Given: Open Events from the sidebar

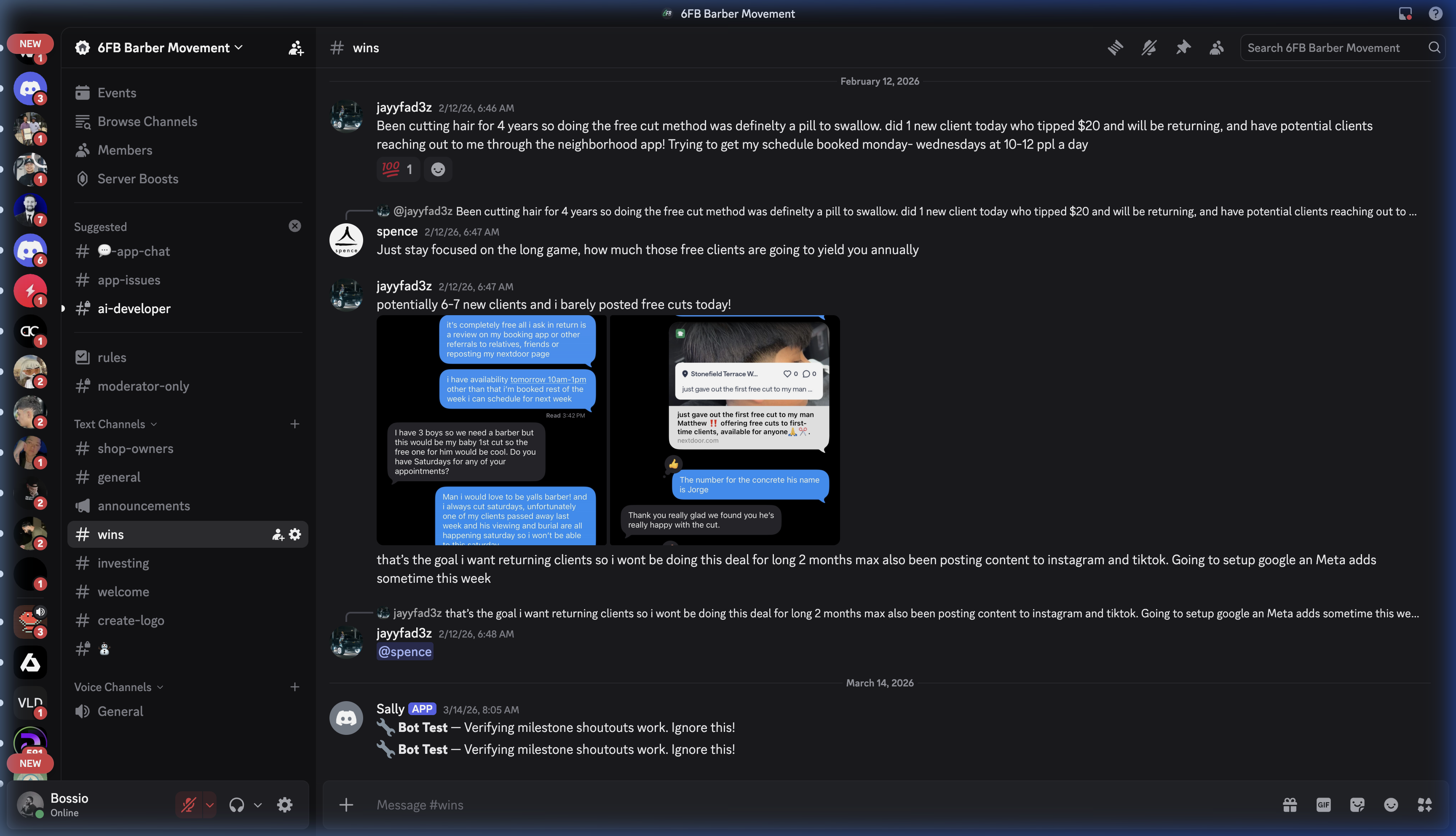Looking at the screenshot, I should pyautogui.click(x=117, y=92).
